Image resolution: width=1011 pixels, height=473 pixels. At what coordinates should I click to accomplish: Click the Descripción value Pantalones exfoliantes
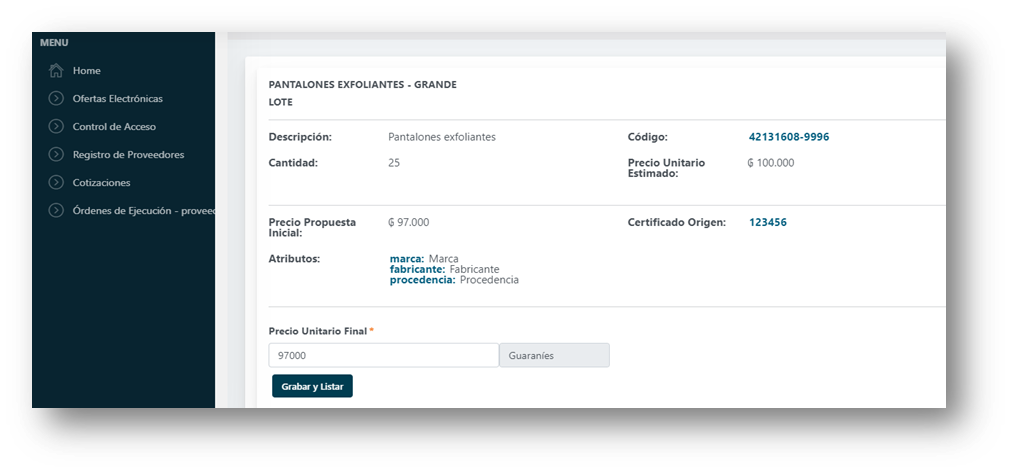[x=442, y=137]
